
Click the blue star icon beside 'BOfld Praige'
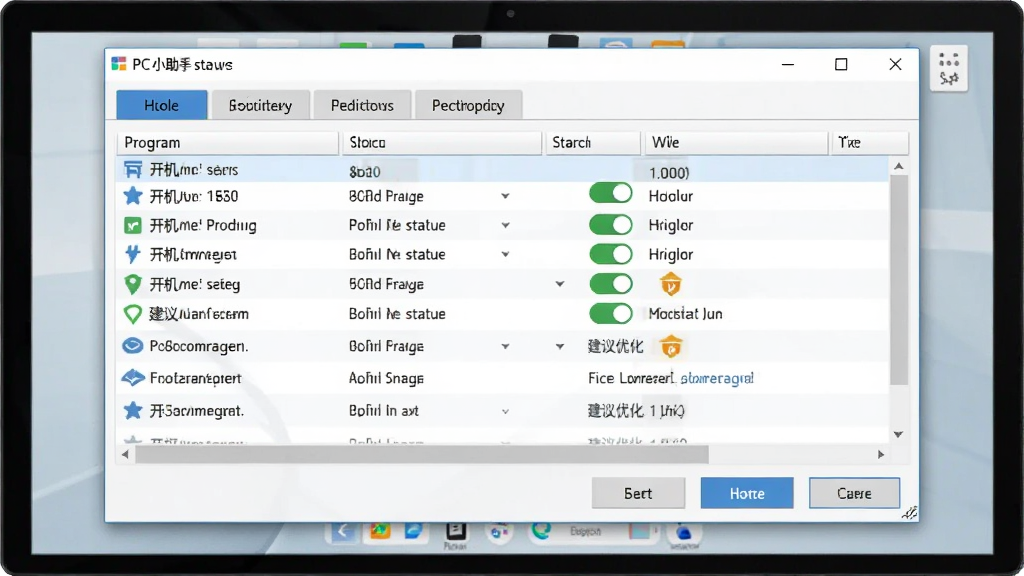(133, 196)
